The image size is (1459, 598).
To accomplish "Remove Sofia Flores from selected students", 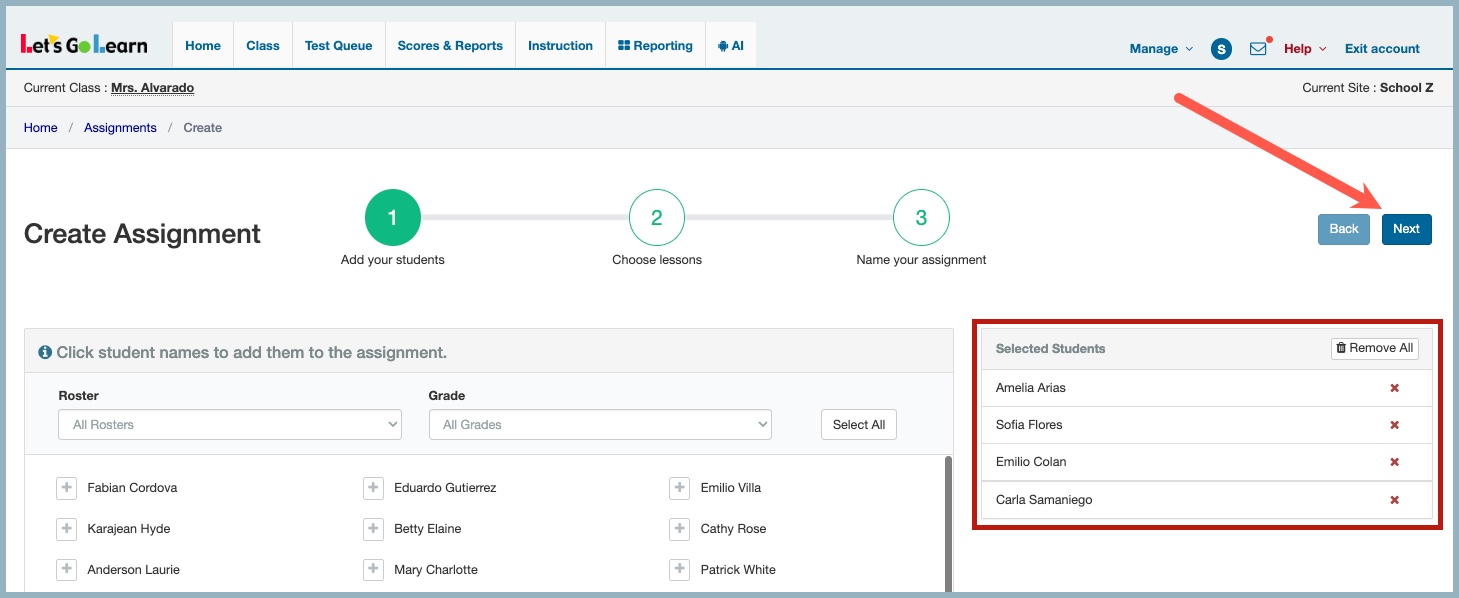I will tap(1394, 425).
